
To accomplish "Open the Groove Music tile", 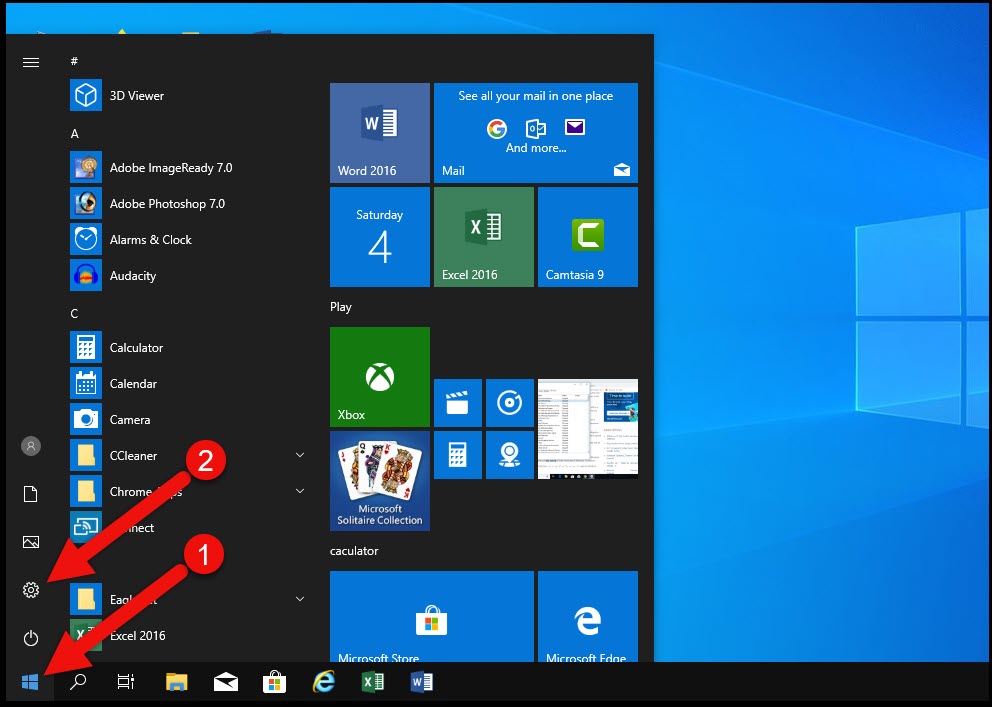I will [x=510, y=402].
